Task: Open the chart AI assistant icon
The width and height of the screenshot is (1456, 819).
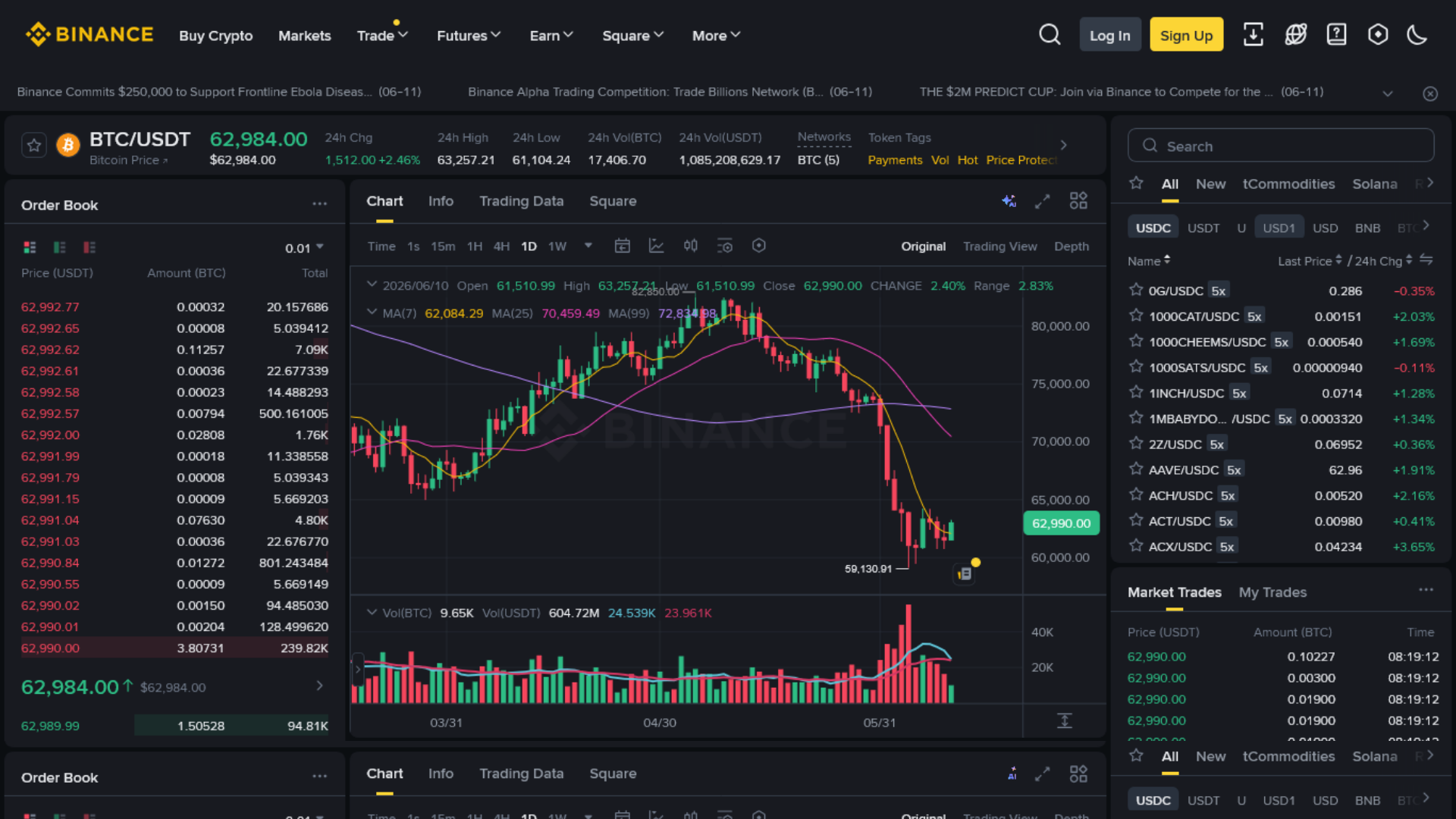Action: pyautogui.click(x=1009, y=201)
